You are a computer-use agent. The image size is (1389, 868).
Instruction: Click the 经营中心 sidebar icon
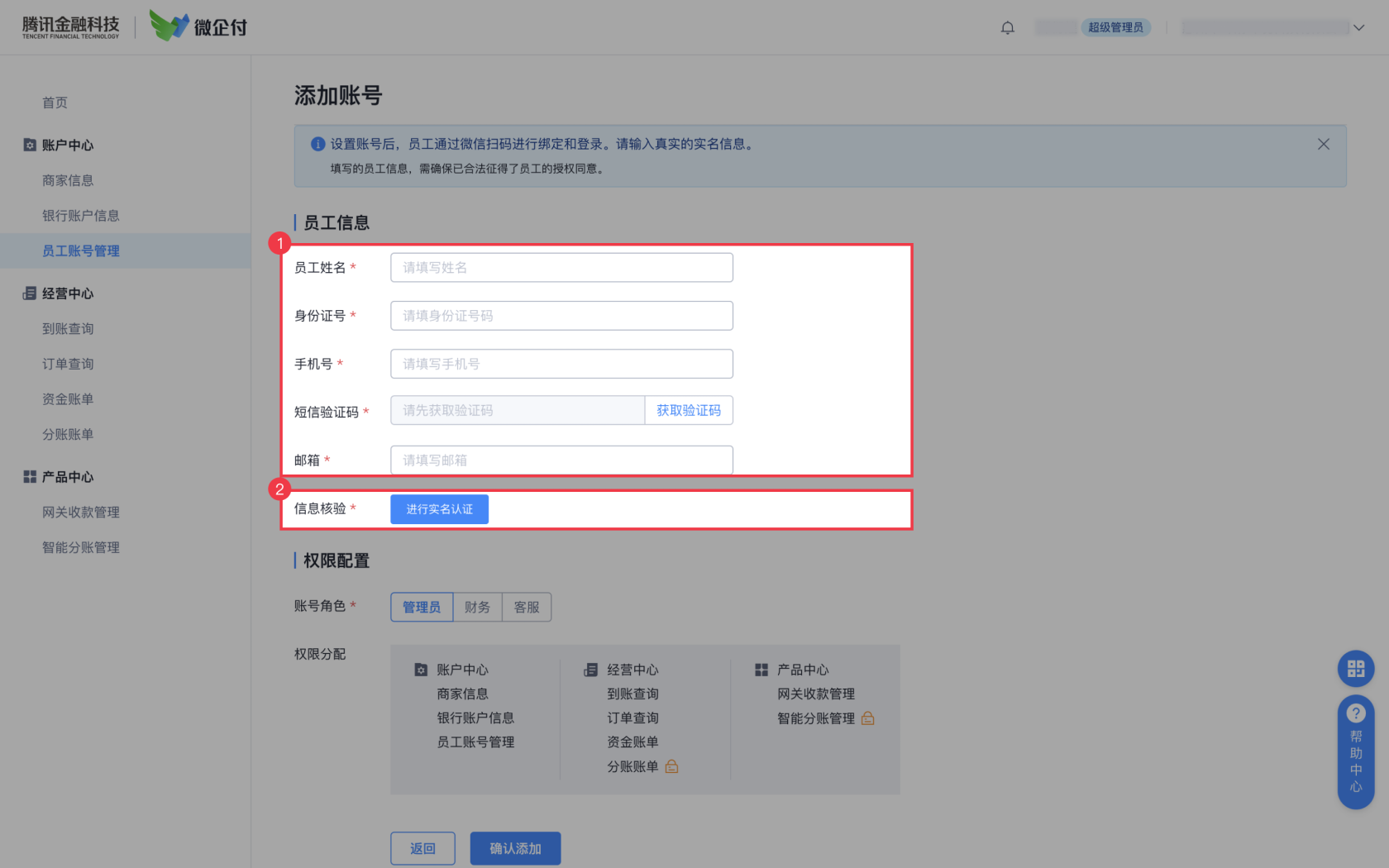30,293
